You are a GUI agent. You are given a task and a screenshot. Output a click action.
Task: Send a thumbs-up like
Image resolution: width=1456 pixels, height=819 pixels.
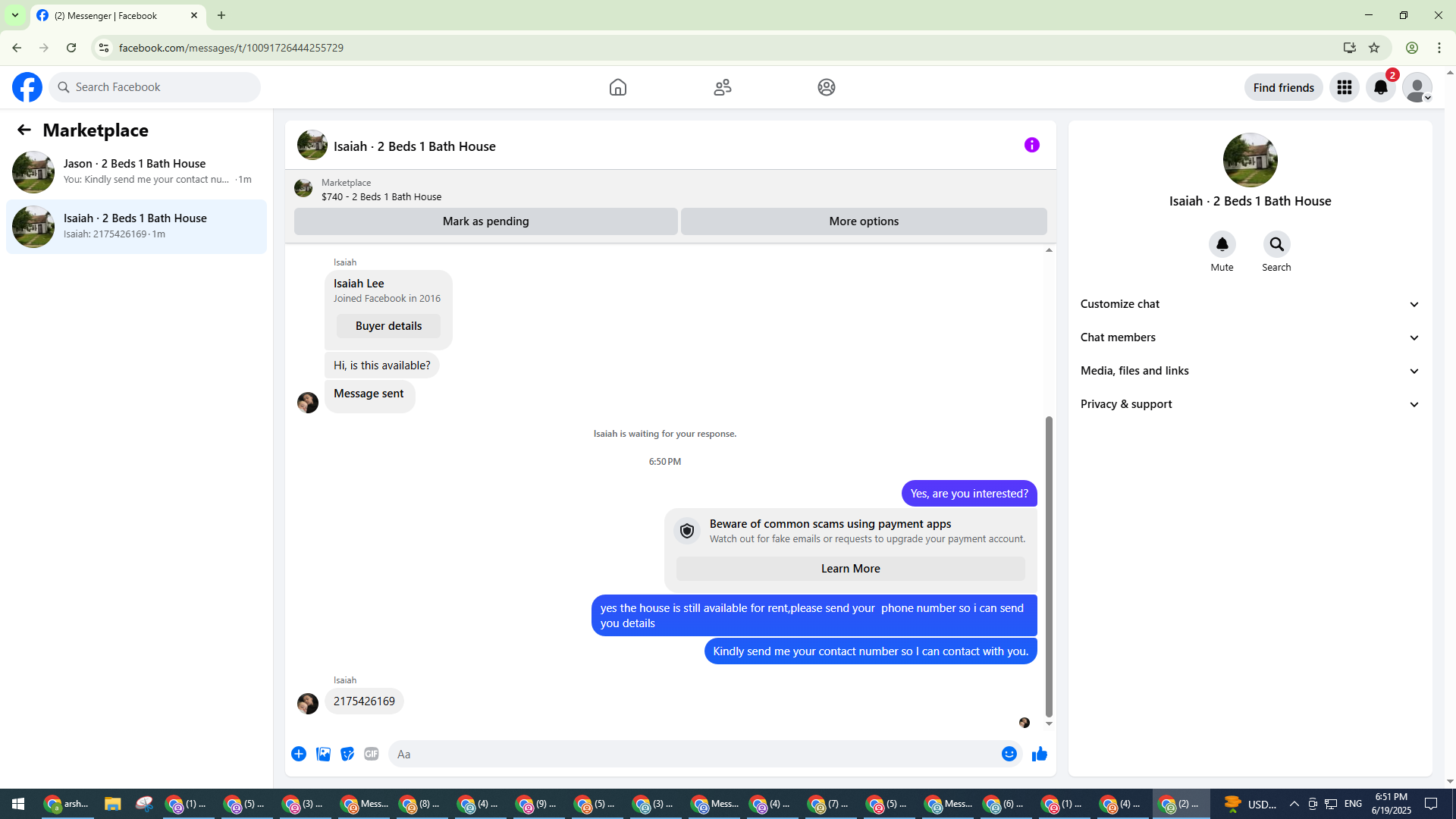click(1040, 754)
